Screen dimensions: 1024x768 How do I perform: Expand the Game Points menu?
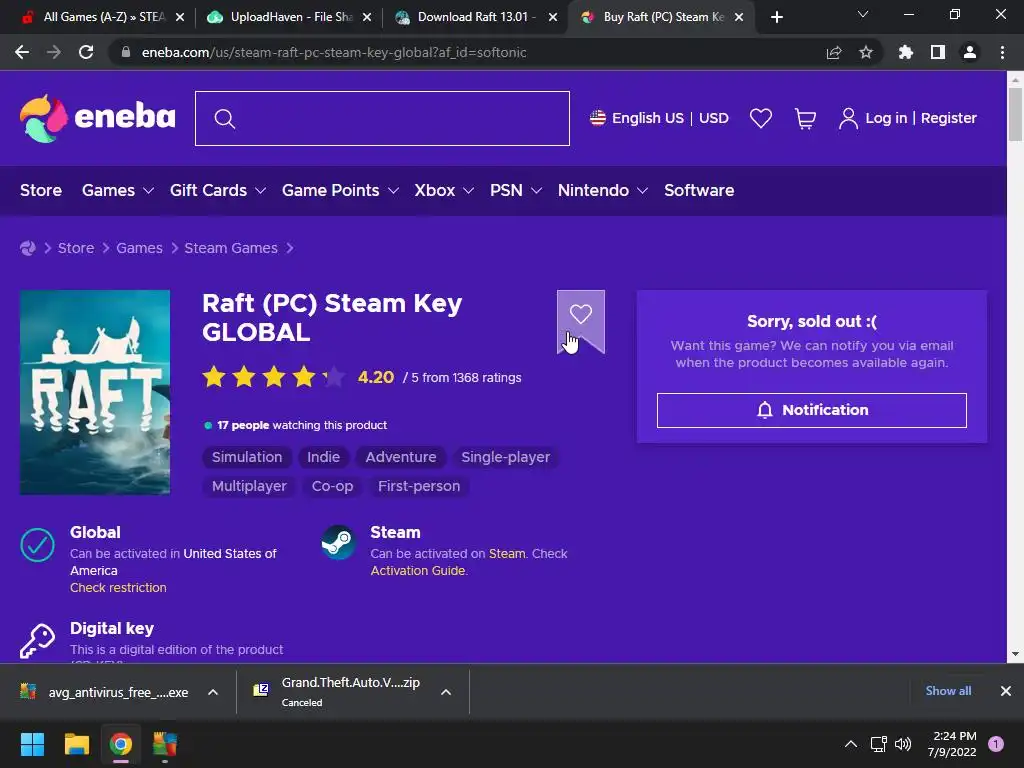[340, 190]
